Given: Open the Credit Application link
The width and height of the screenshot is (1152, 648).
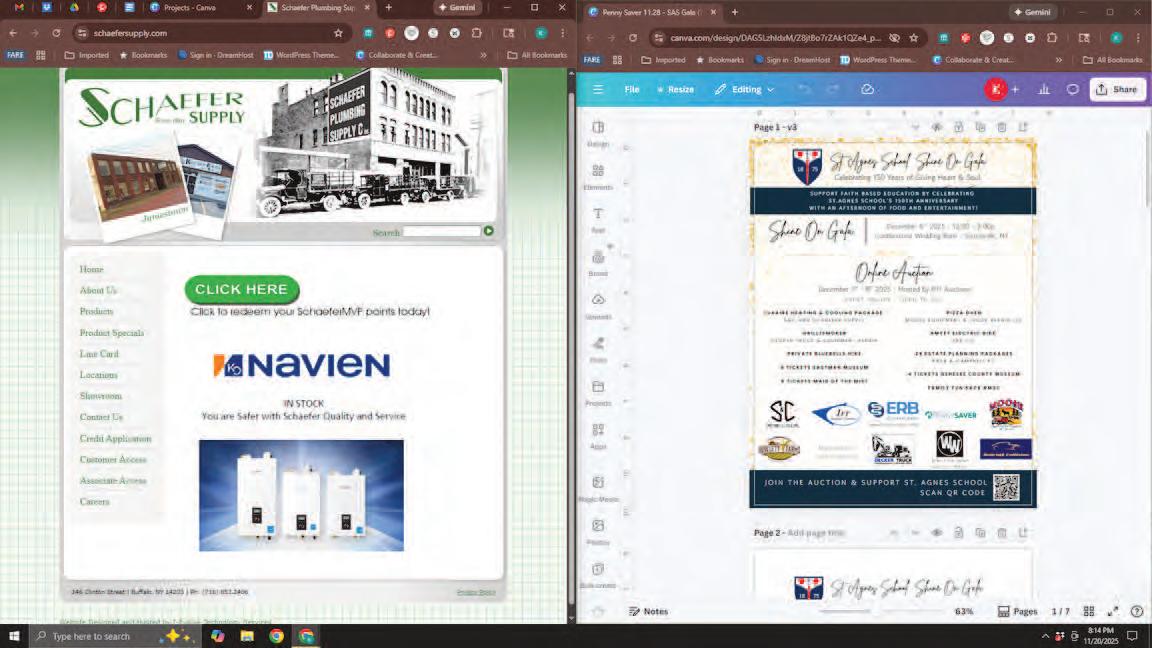Looking at the screenshot, I should (115, 439).
